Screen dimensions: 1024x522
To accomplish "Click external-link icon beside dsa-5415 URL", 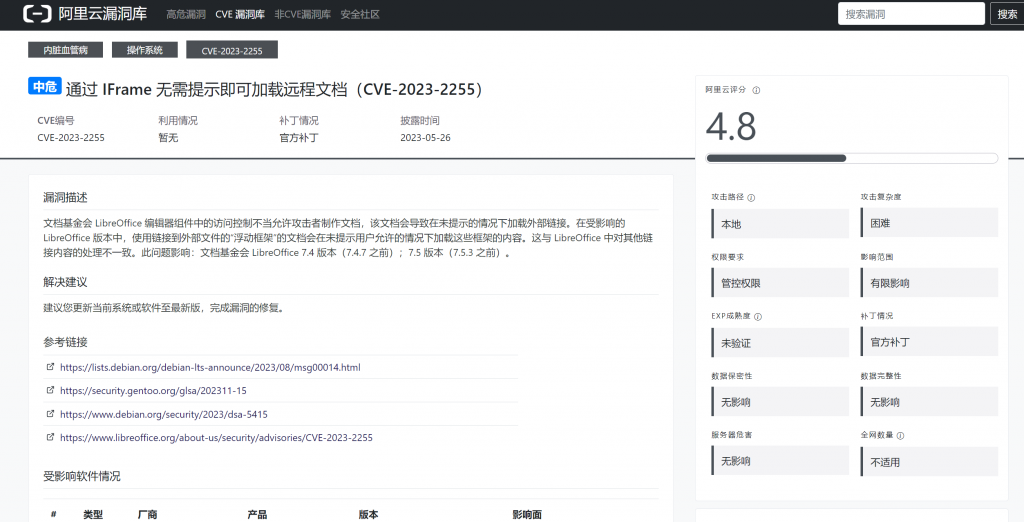I will tap(50, 414).
